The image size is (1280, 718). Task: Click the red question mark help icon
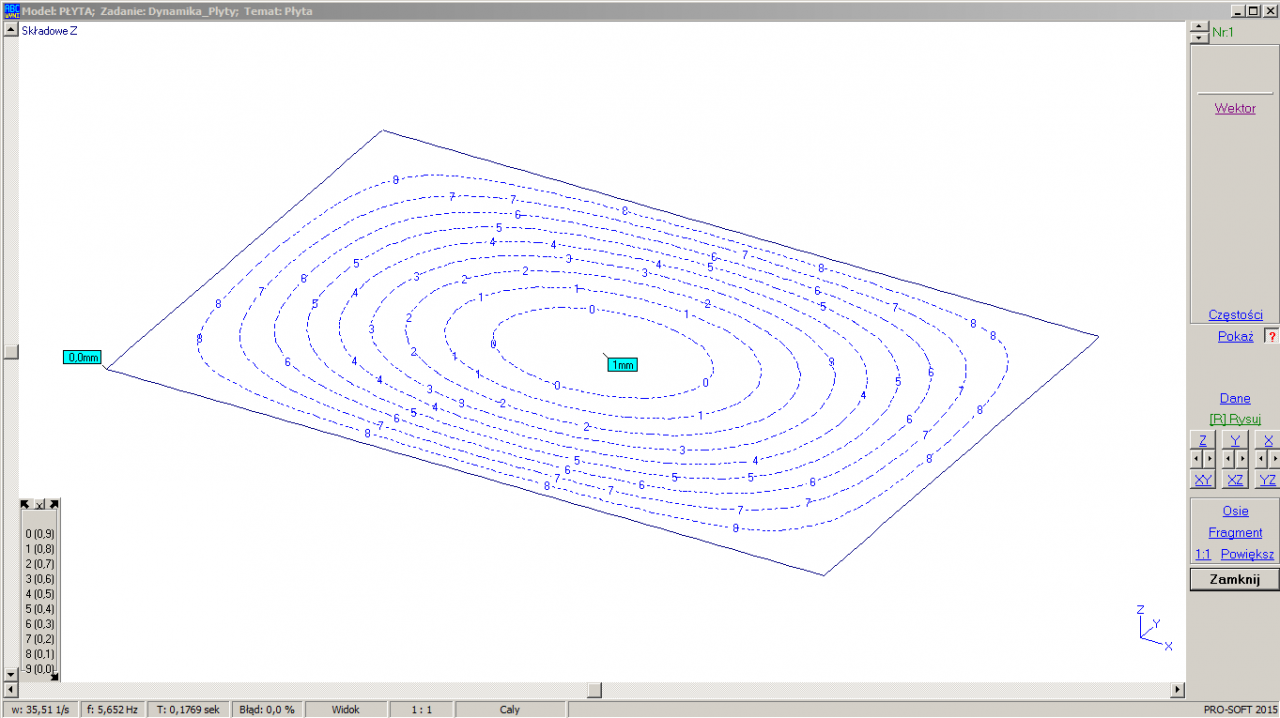click(x=1272, y=336)
